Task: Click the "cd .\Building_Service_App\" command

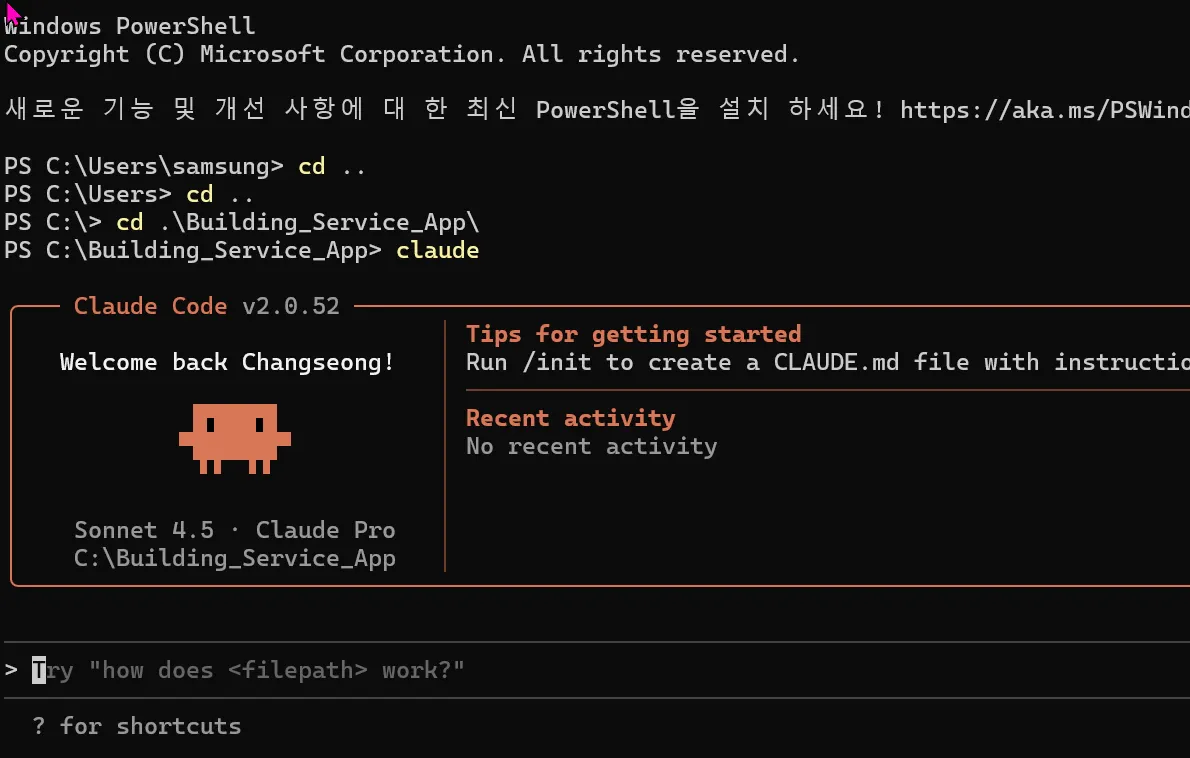Action: point(305,222)
